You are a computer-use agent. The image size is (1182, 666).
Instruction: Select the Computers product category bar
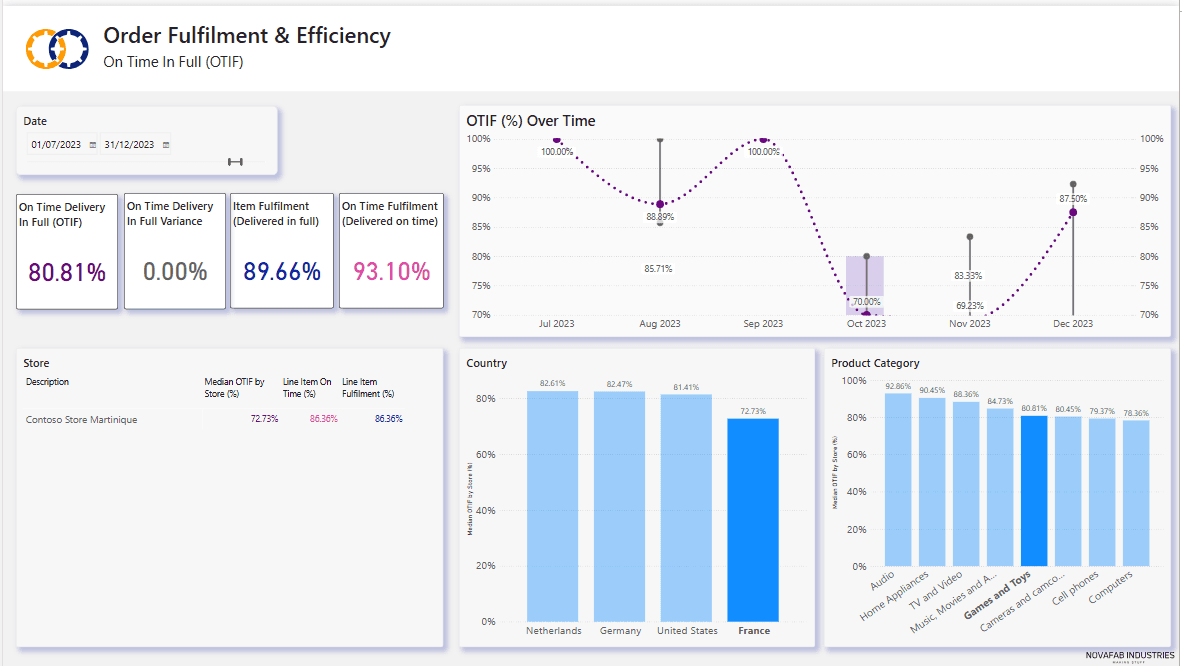1136,493
